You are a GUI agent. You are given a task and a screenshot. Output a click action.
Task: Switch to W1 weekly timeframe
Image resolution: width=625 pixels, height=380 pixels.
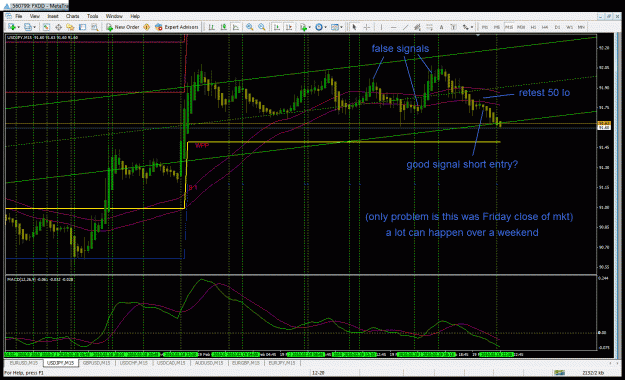[x=569, y=27]
